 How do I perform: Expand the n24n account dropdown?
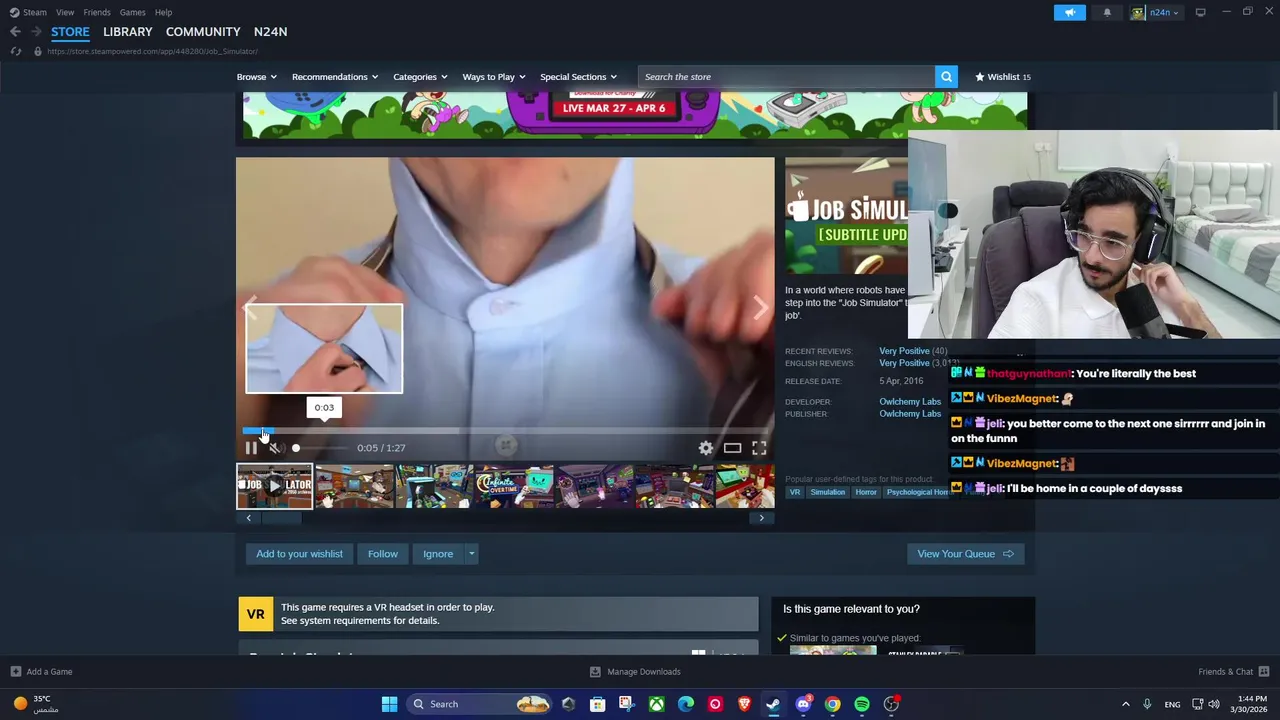[1157, 12]
